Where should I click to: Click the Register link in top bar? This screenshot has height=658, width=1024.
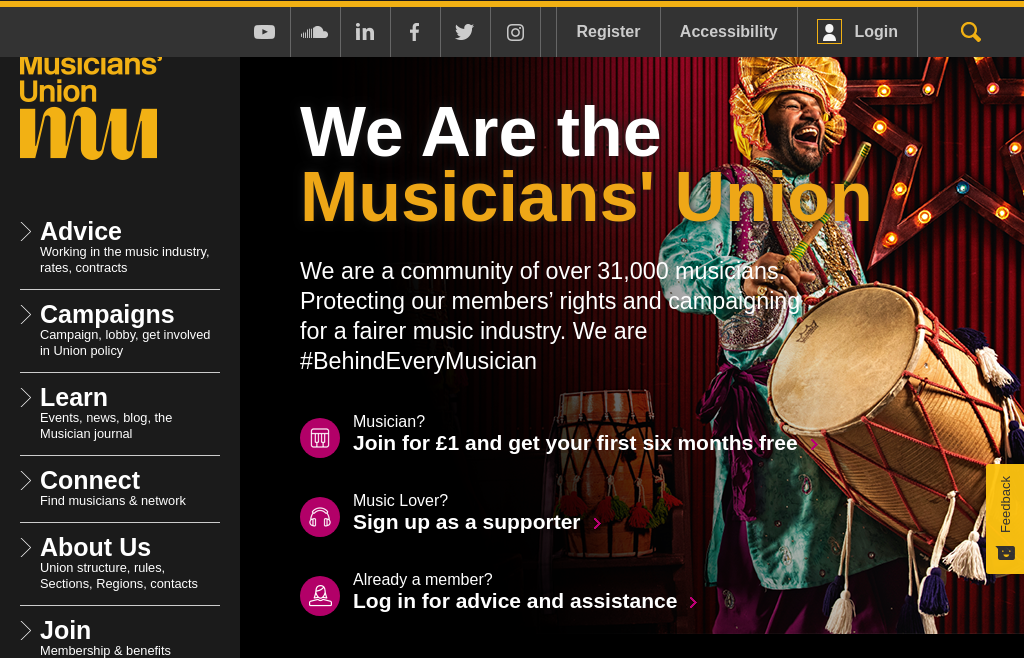coord(608,31)
